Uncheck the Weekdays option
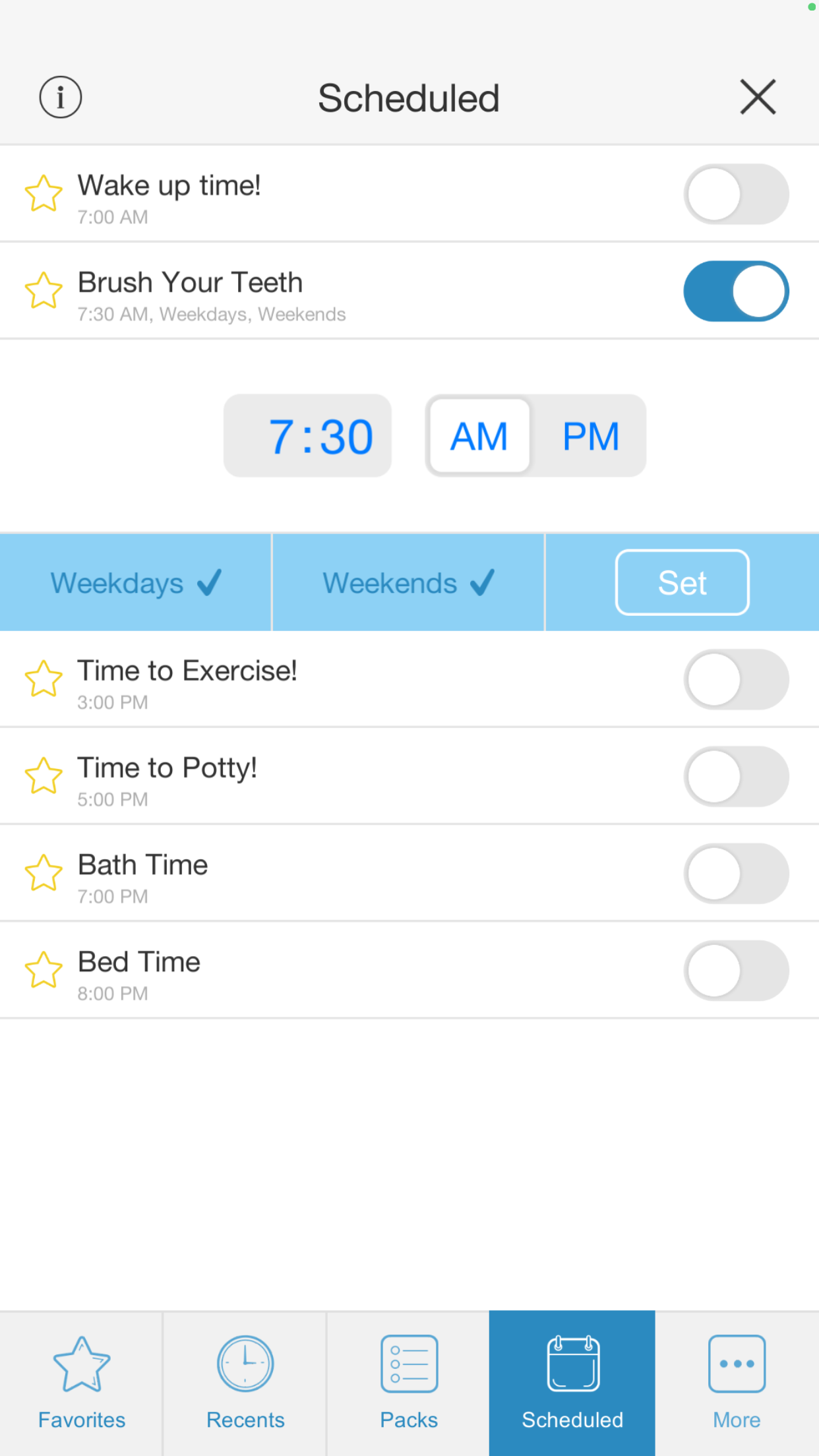 [x=136, y=583]
